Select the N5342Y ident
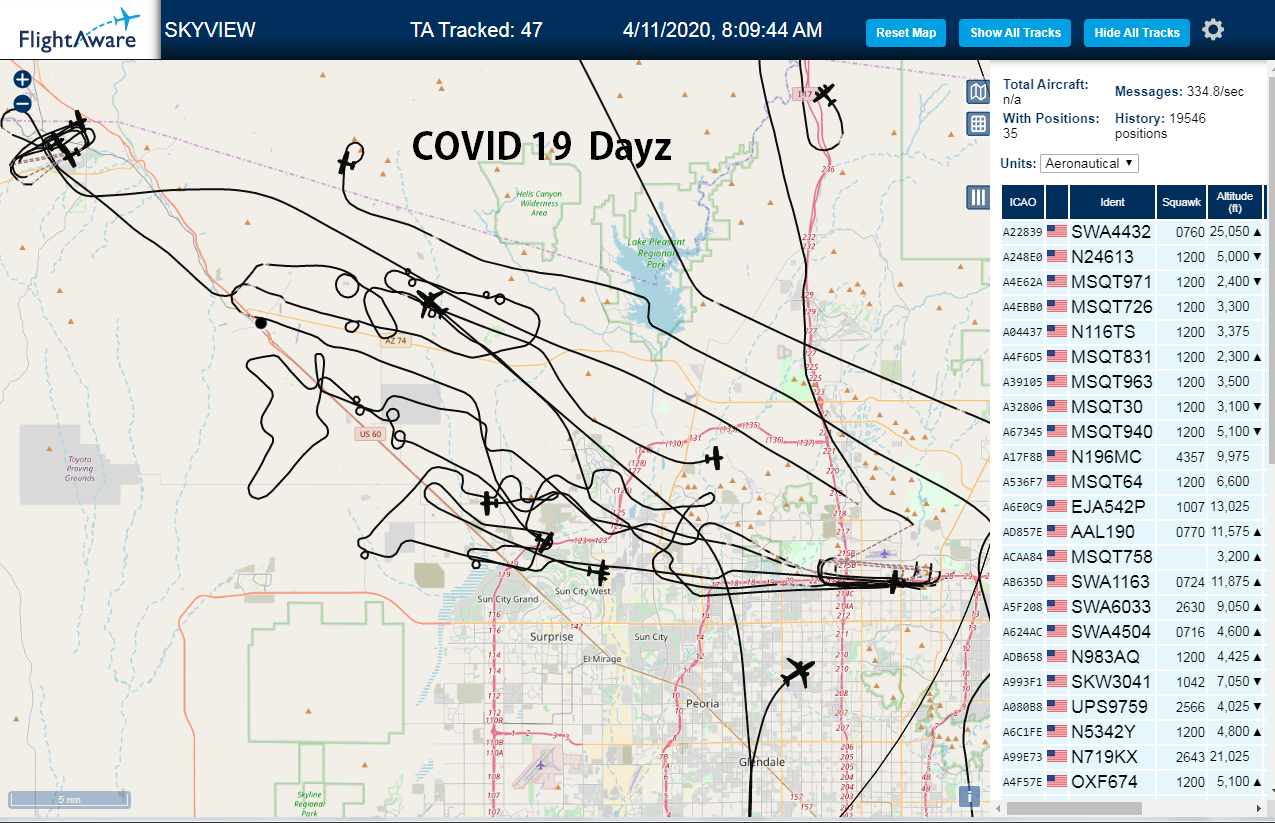 tap(1105, 732)
